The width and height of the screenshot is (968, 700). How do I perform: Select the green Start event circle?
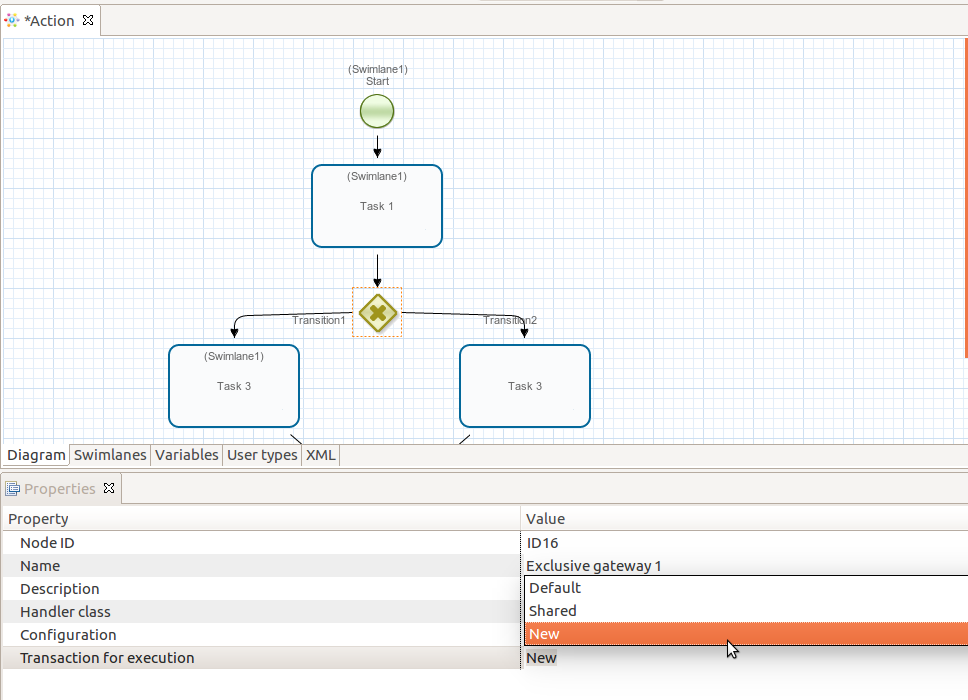tap(377, 111)
